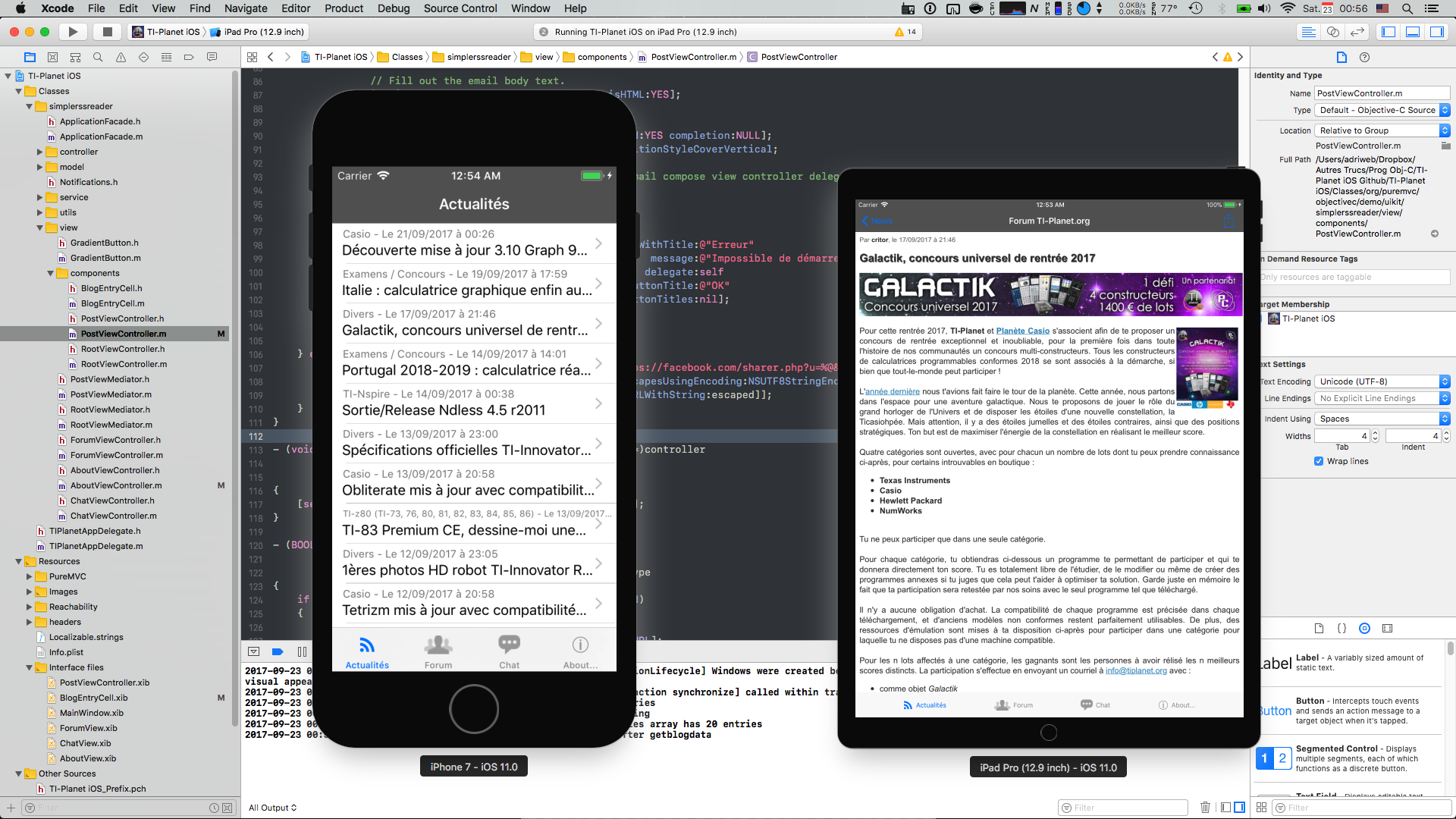1456x819 pixels.
Task: Open the All Output console selector
Action: (x=273, y=808)
